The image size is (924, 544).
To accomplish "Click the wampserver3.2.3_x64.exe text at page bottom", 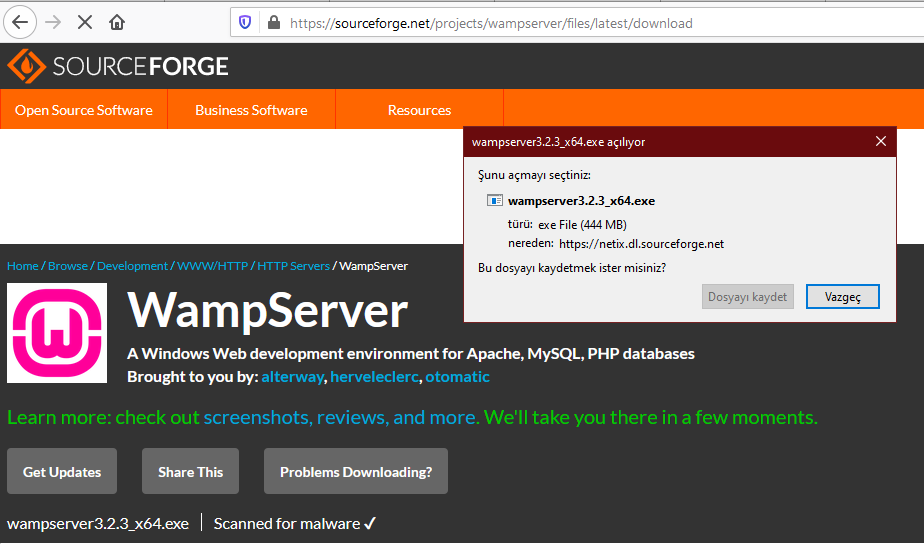I will (98, 523).
